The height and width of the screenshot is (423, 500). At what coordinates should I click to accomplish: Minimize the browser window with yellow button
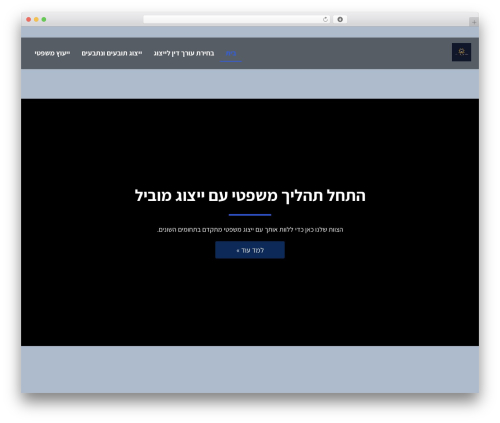click(36, 19)
